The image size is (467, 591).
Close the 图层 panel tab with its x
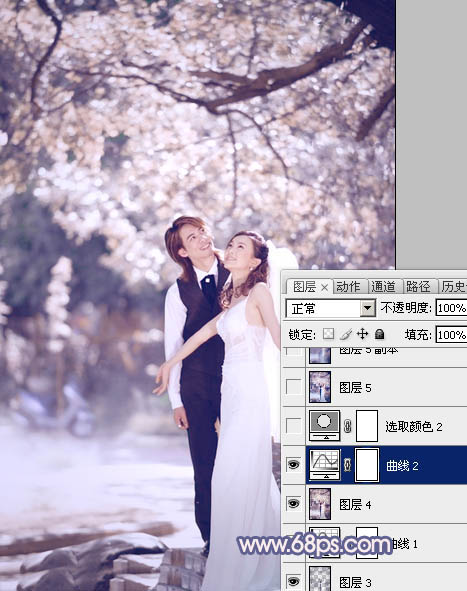point(325,288)
